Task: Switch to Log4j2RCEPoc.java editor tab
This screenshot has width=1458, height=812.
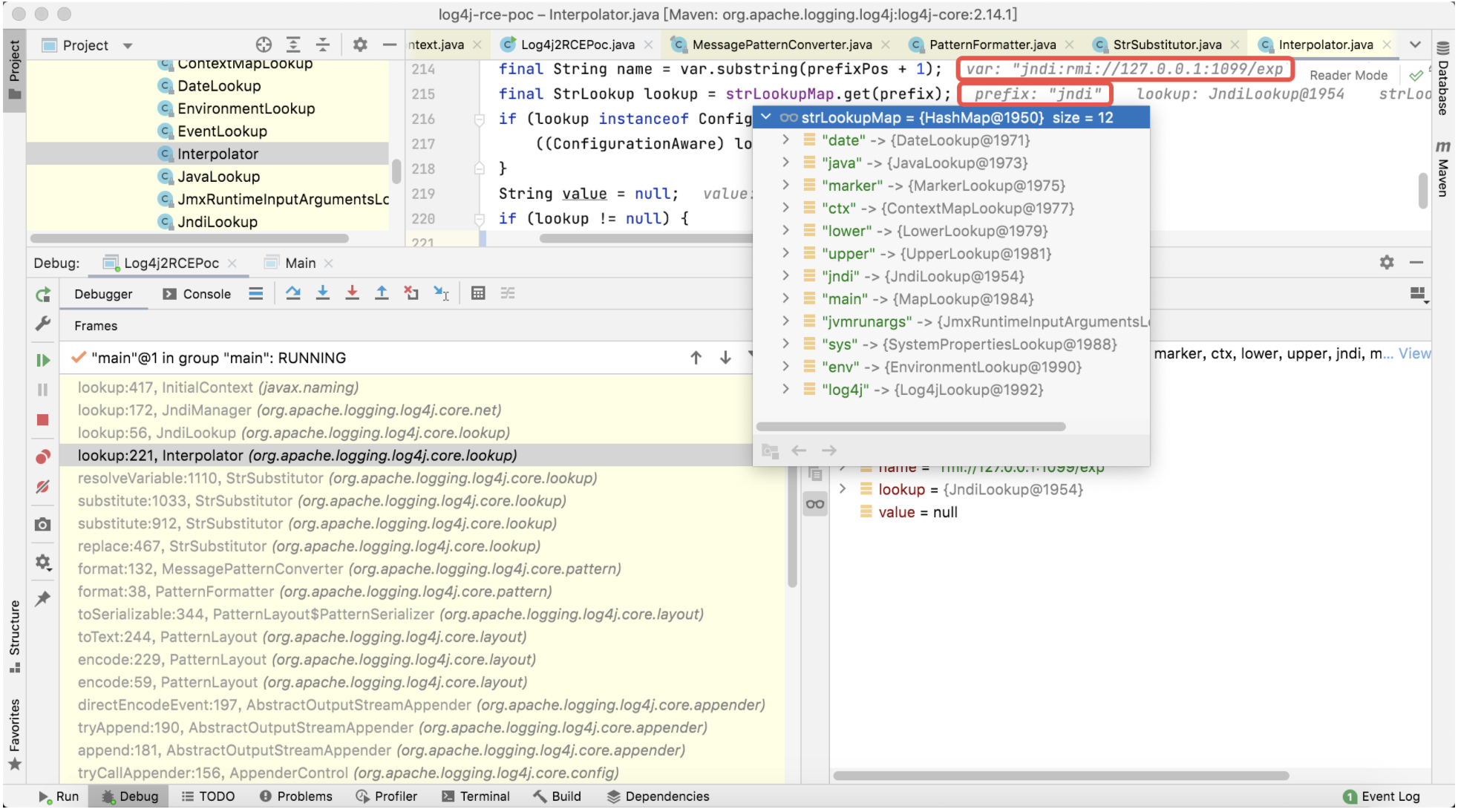Action: [577, 45]
